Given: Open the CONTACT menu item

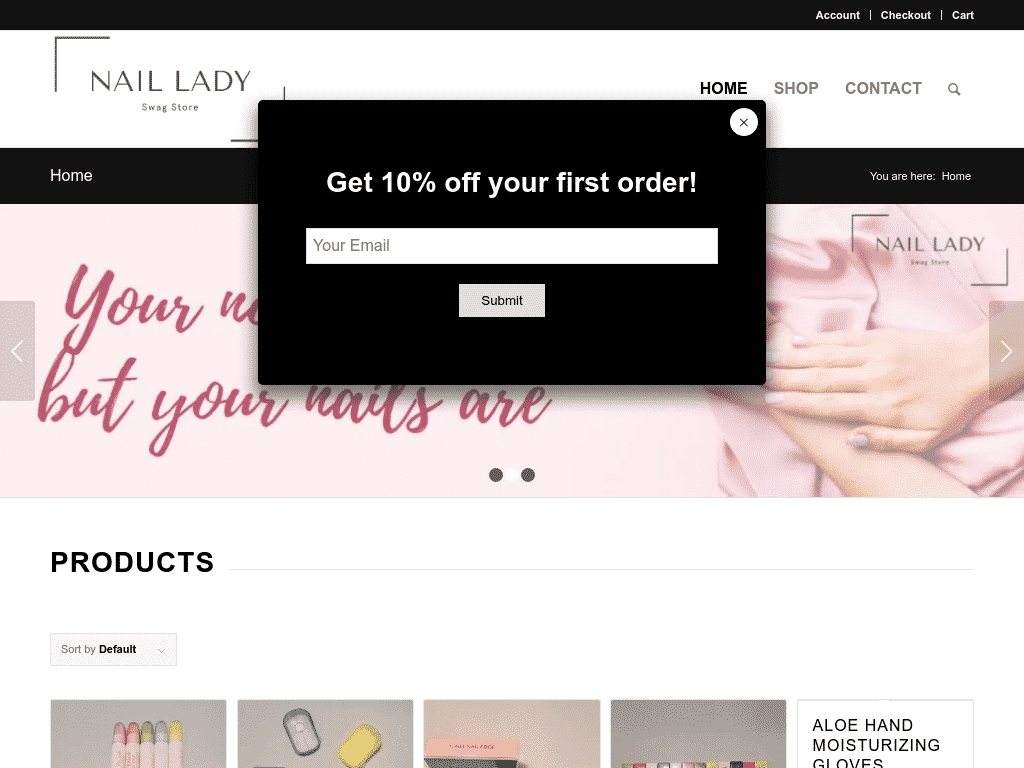Looking at the screenshot, I should tap(883, 88).
